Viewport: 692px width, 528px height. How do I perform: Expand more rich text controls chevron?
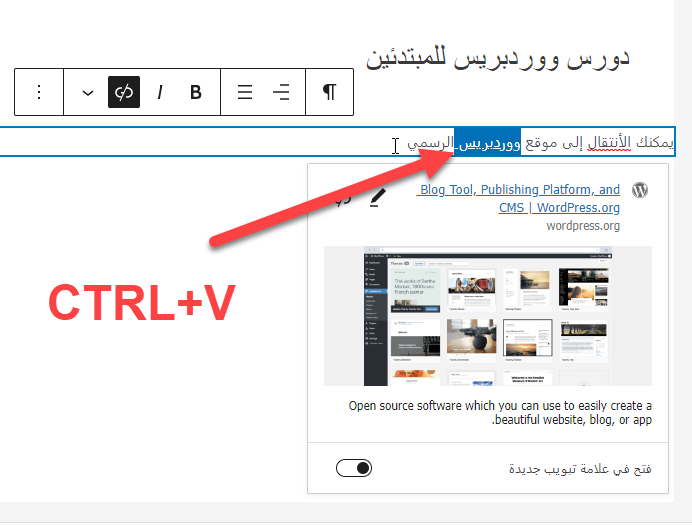point(88,92)
